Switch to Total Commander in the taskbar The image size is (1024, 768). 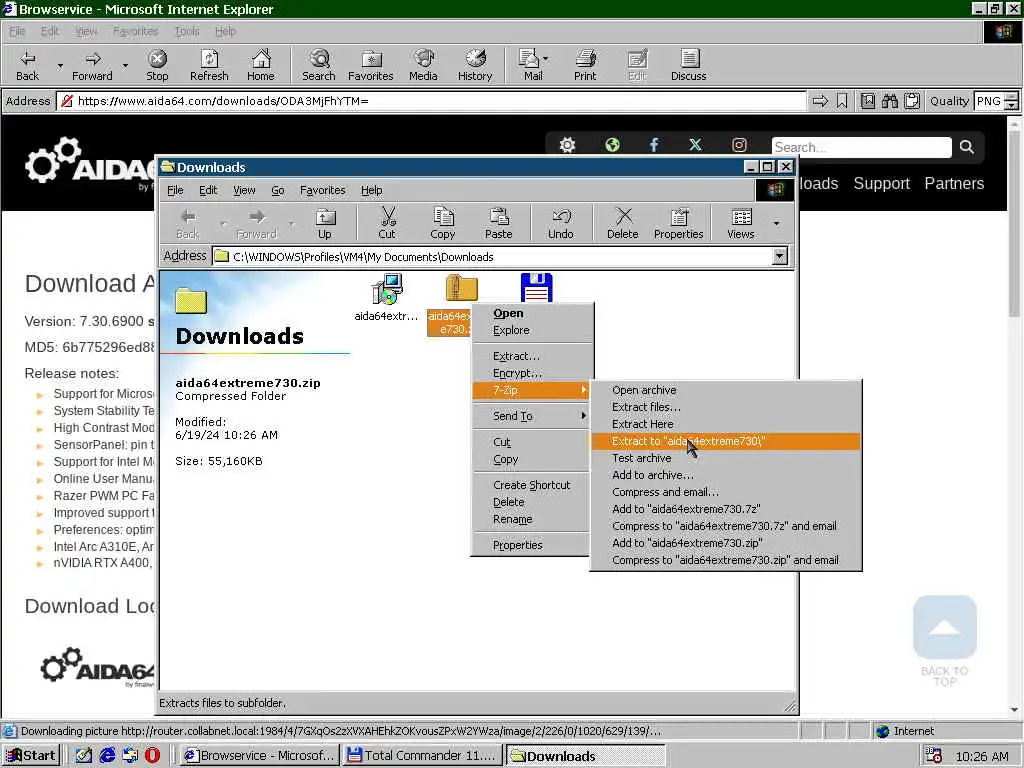point(423,756)
